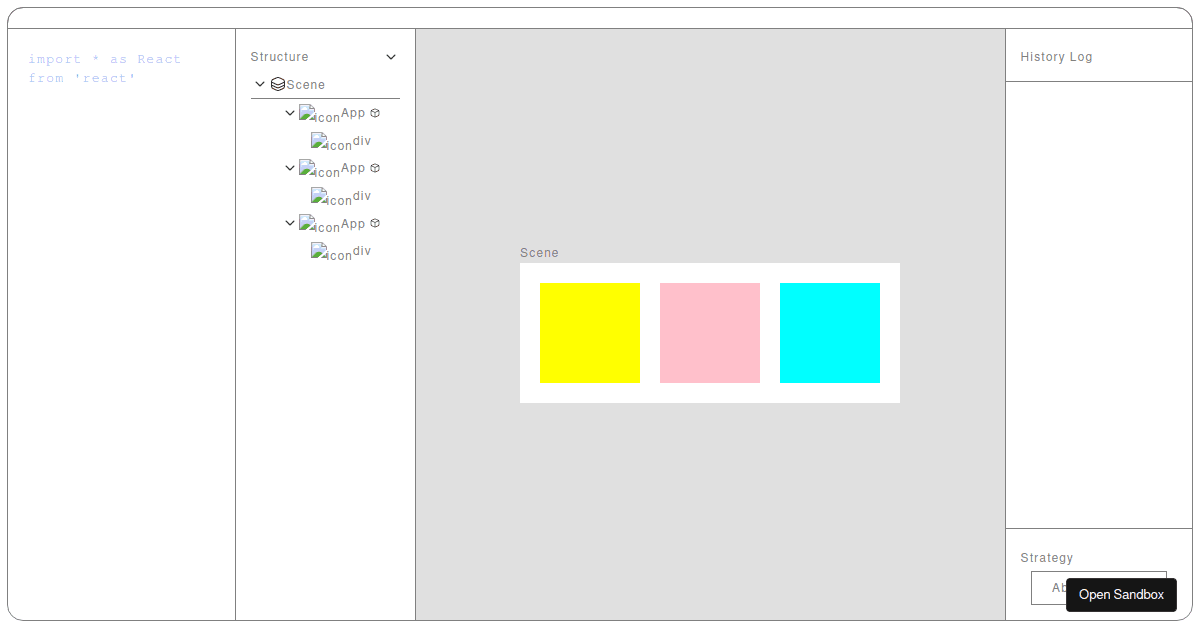Image resolution: width=1200 pixels, height=630 pixels.
Task: Click the cube icon on the third App node
Action: [375, 223]
